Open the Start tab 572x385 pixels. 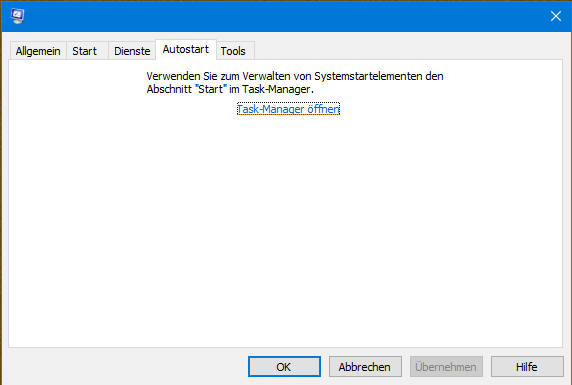click(85, 51)
